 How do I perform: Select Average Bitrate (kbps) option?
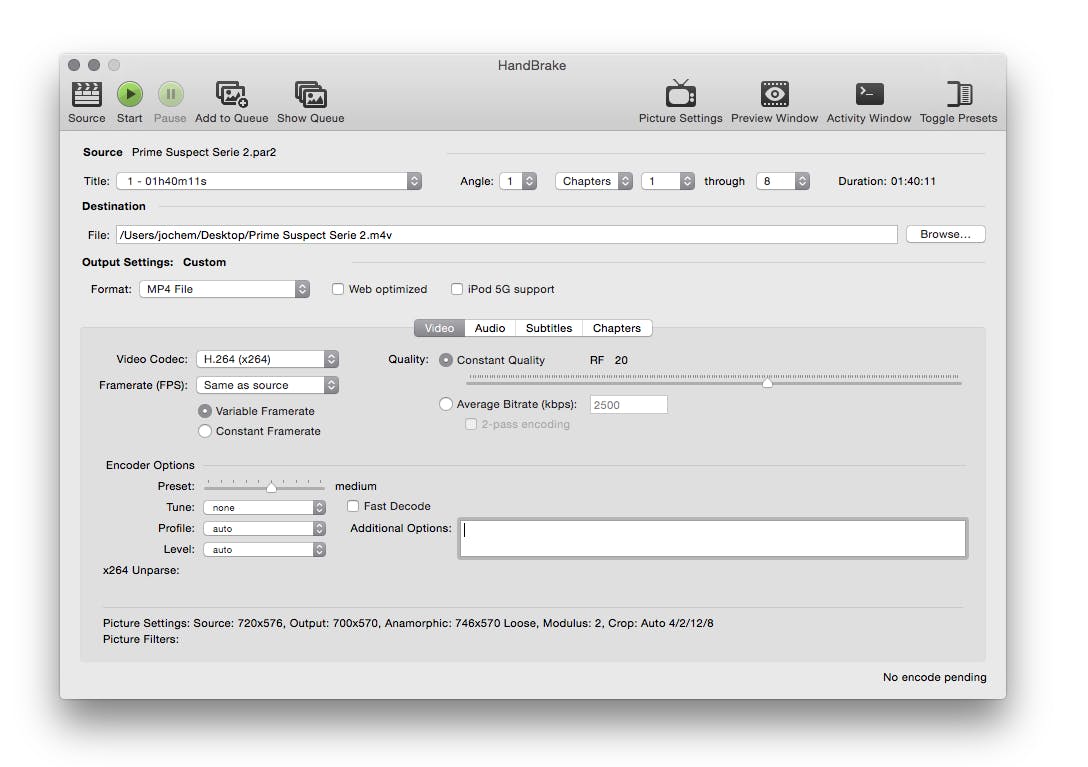click(446, 404)
